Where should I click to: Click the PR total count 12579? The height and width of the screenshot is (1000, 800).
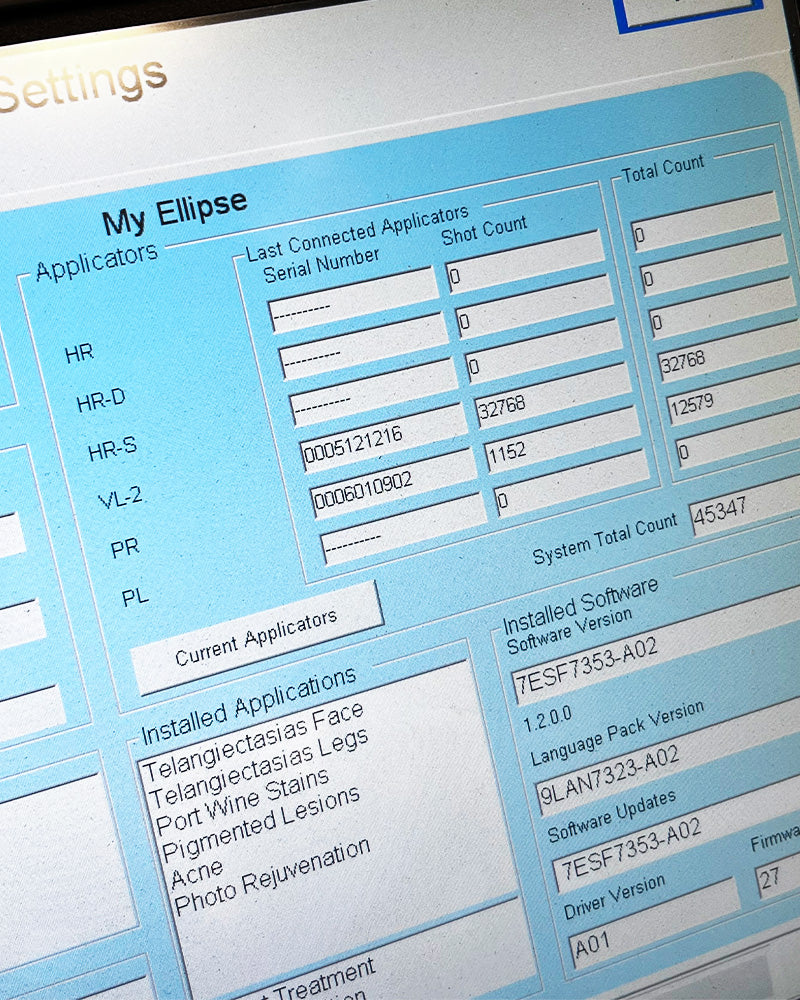tap(734, 396)
